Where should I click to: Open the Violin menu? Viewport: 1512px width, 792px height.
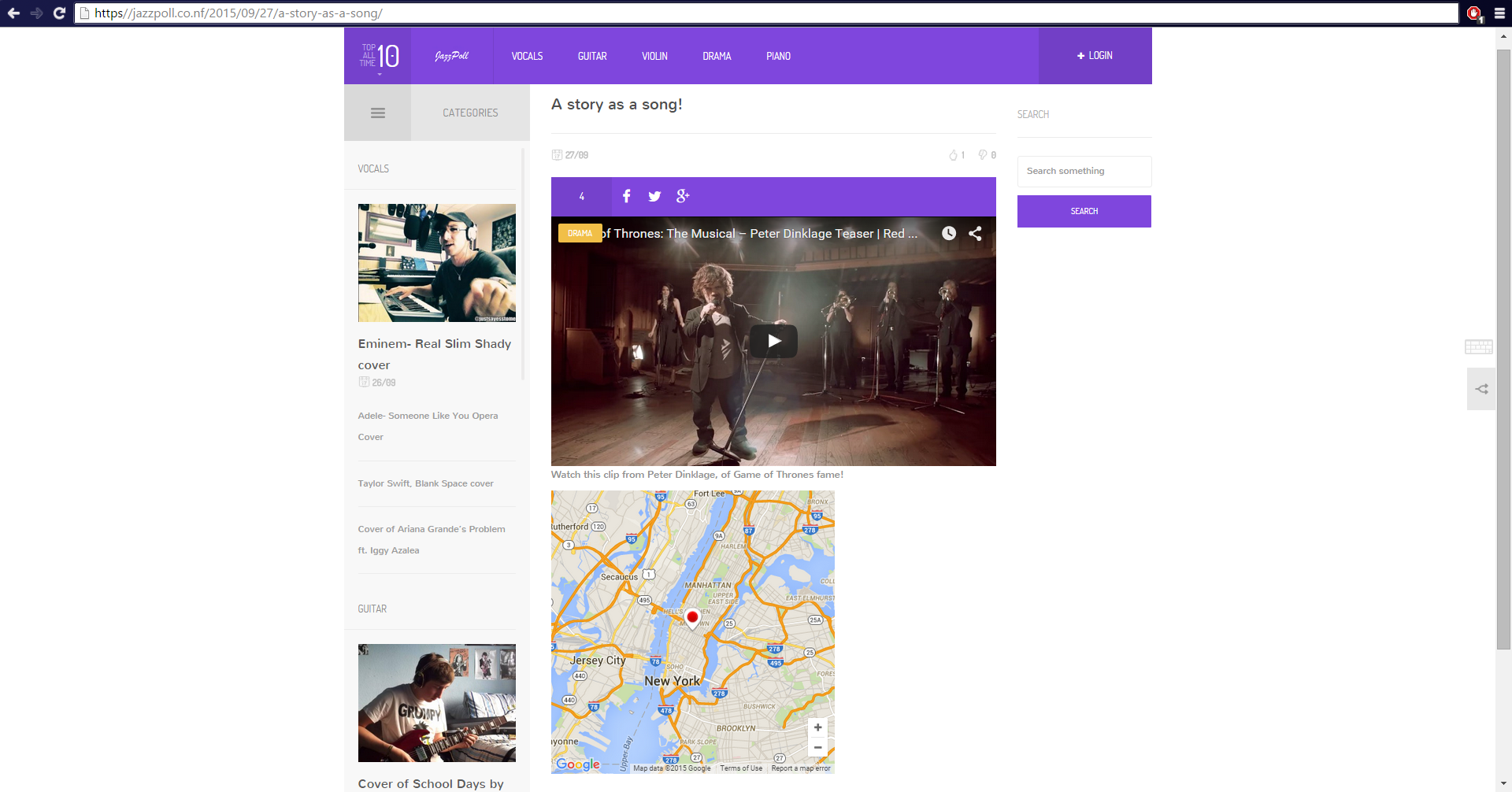pyautogui.click(x=654, y=57)
